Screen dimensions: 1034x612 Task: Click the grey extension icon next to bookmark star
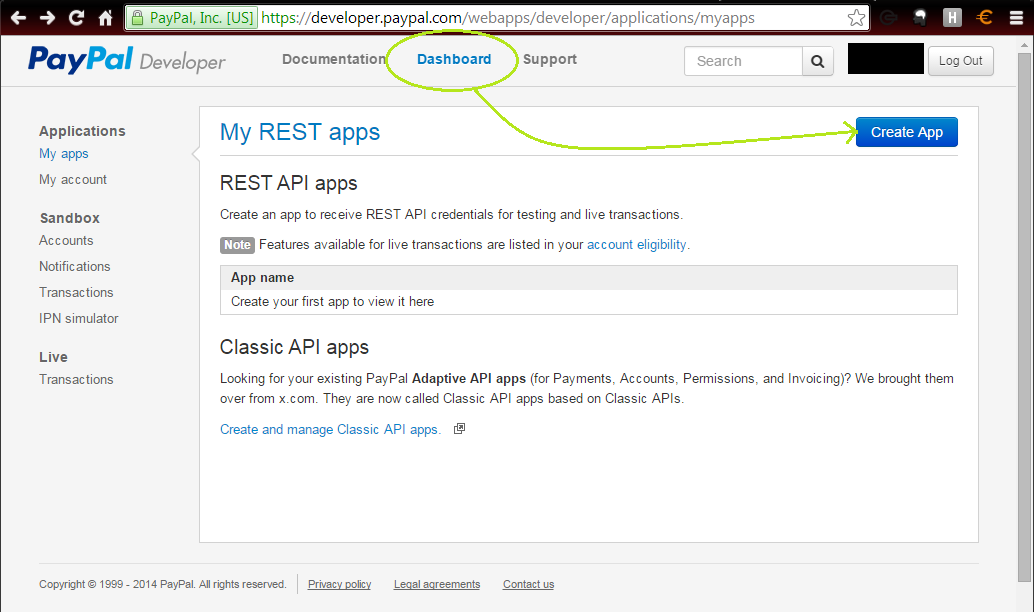[x=889, y=18]
